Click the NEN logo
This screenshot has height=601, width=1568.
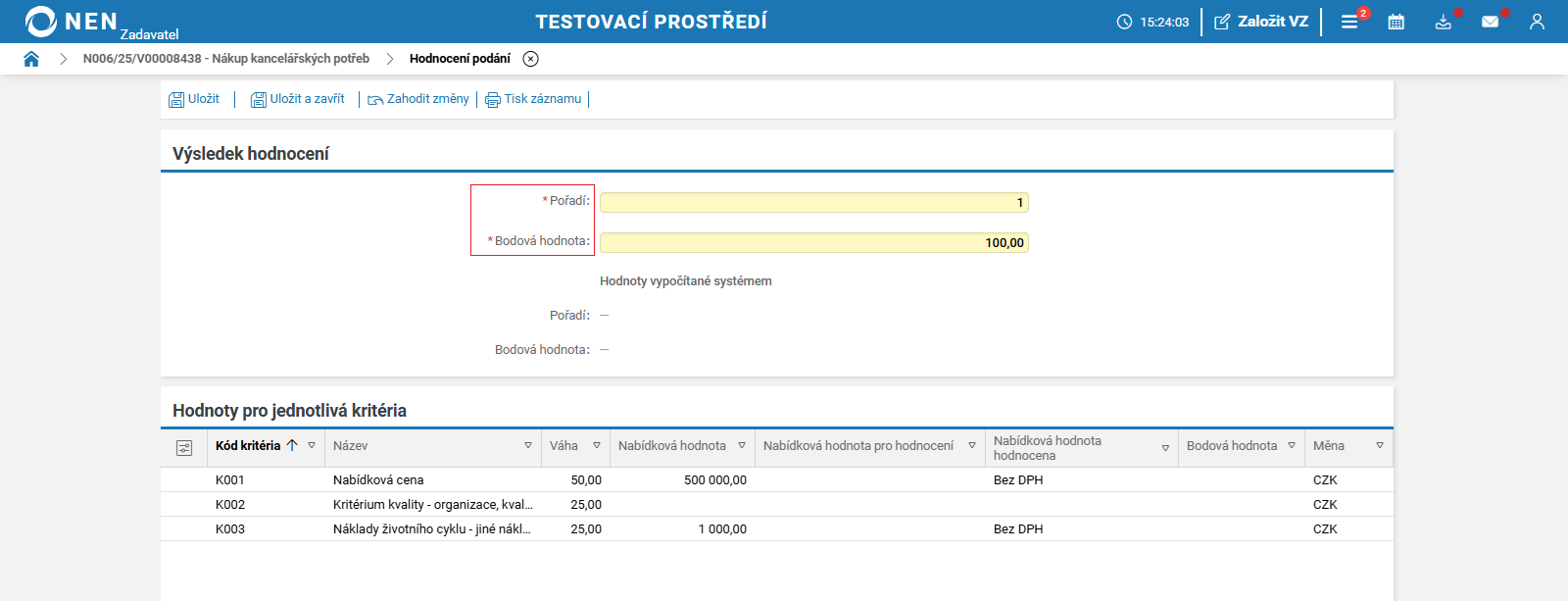[x=72, y=22]
